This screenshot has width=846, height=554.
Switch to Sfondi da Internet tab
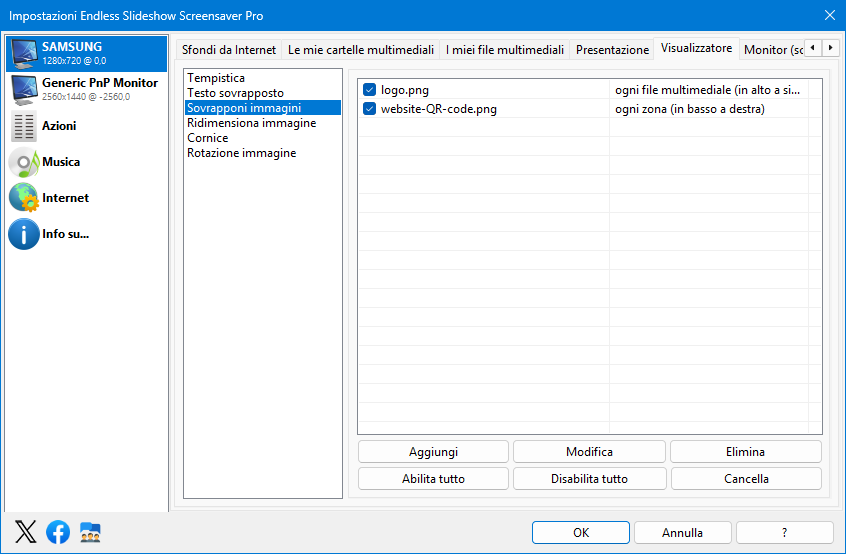tap(229, 50)
